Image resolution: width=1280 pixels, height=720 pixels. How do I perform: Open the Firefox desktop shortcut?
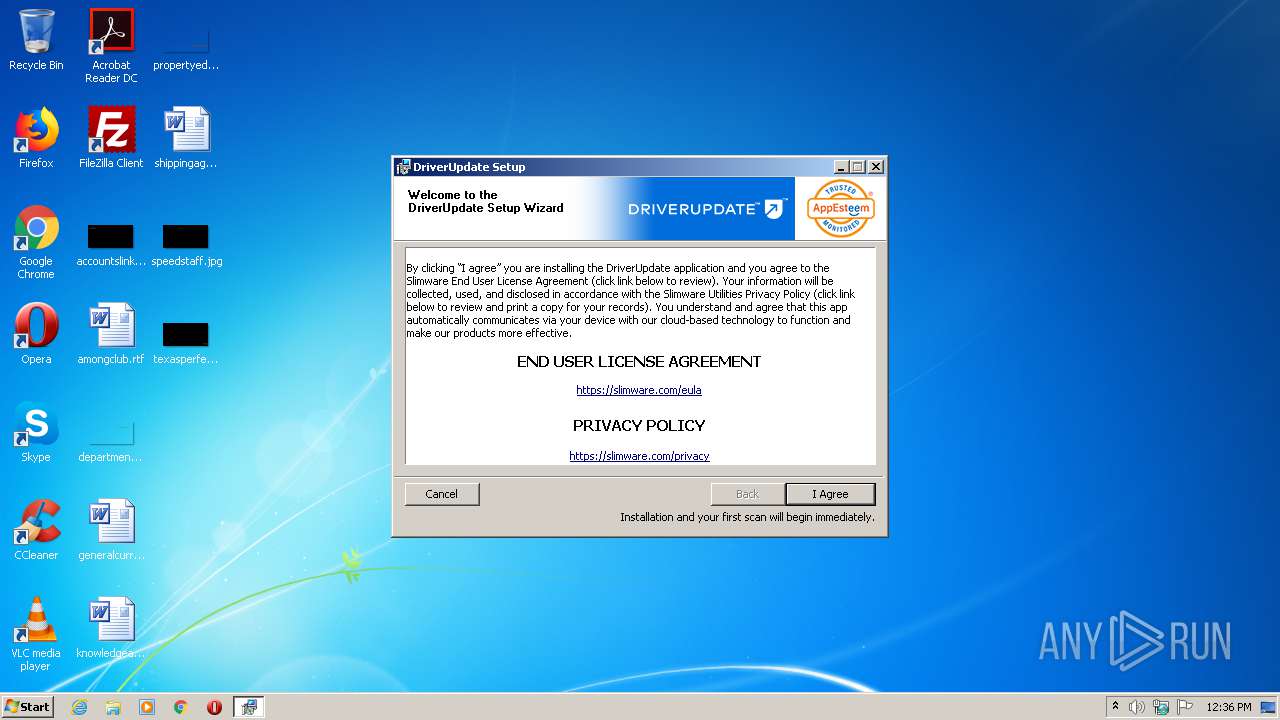(36, 138)
